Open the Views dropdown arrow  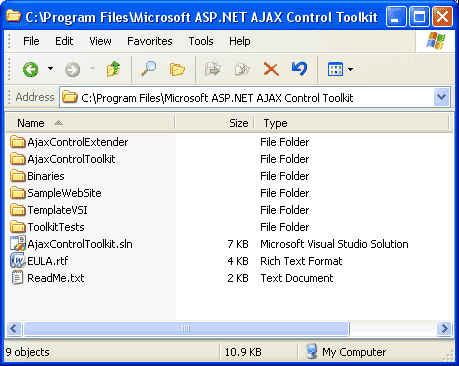pos(350,69)
